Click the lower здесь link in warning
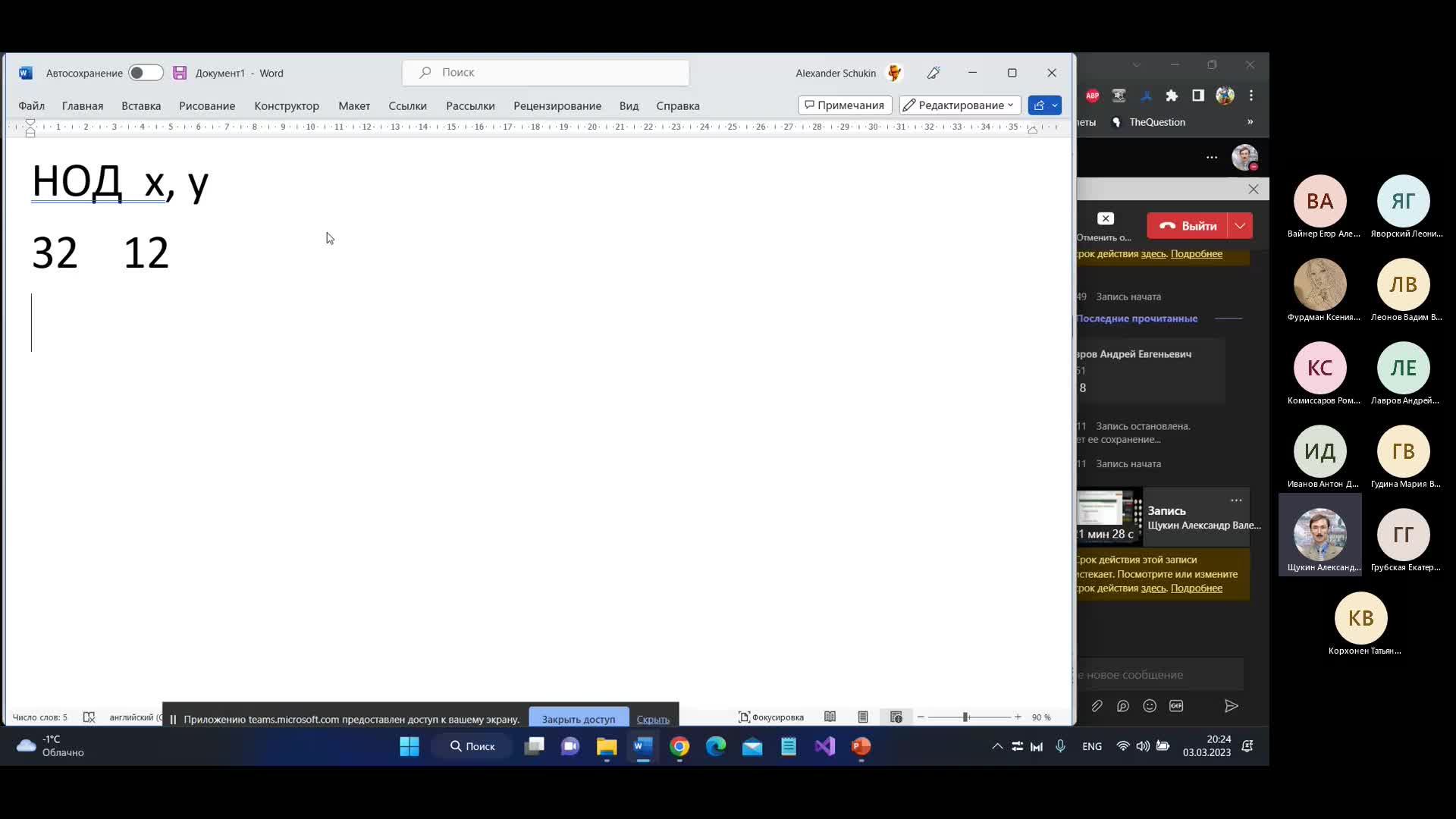 coord(1153,588)
